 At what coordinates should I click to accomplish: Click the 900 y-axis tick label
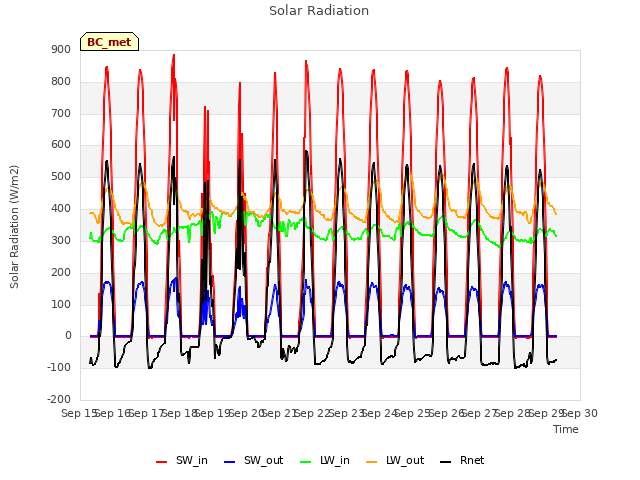click(x=61, y=49)
